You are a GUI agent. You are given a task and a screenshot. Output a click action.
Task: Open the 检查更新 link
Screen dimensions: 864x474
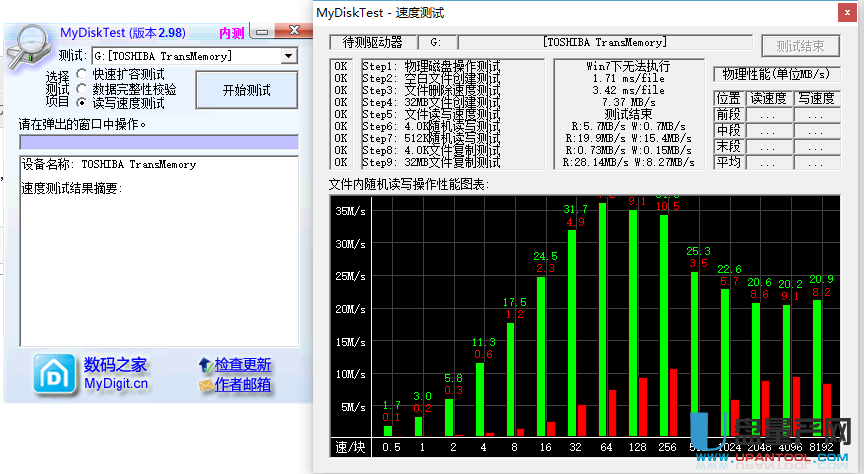(243, 365)
